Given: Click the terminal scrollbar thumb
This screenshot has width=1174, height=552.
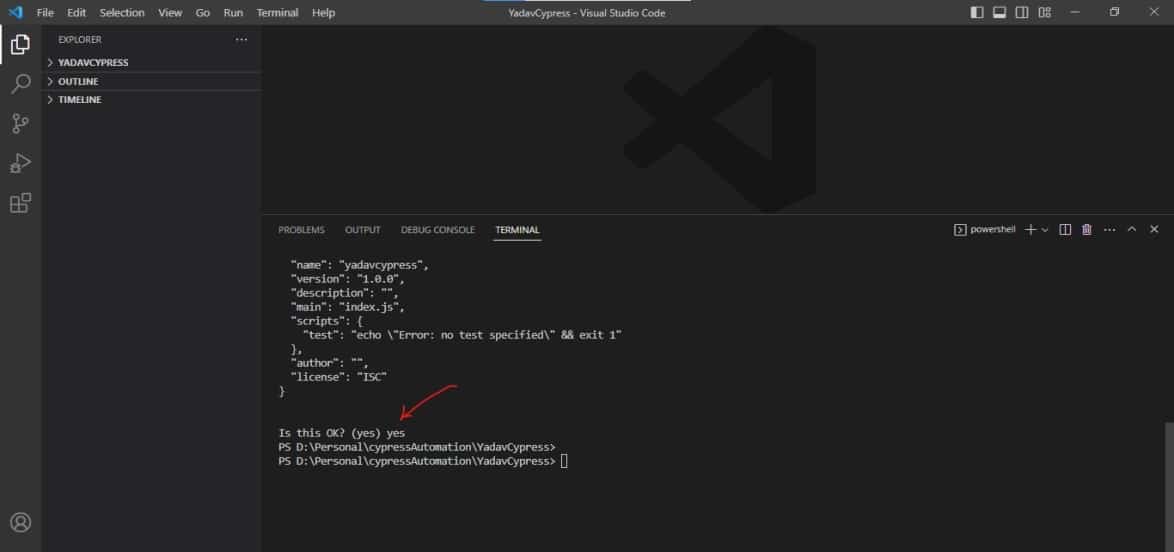Looking at the screenshot, I should pyautogui.click(x=1169, y=485).
